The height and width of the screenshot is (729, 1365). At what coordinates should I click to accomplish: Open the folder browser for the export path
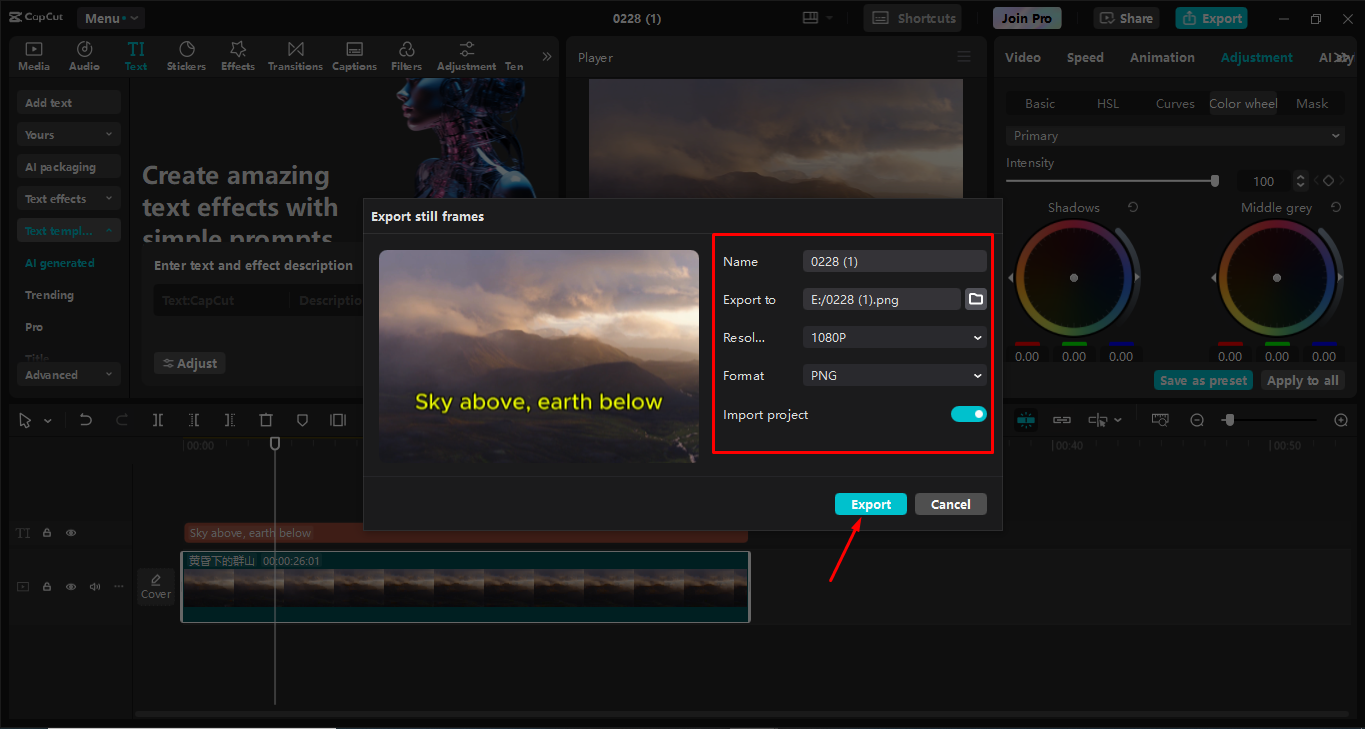coord(975,298)
